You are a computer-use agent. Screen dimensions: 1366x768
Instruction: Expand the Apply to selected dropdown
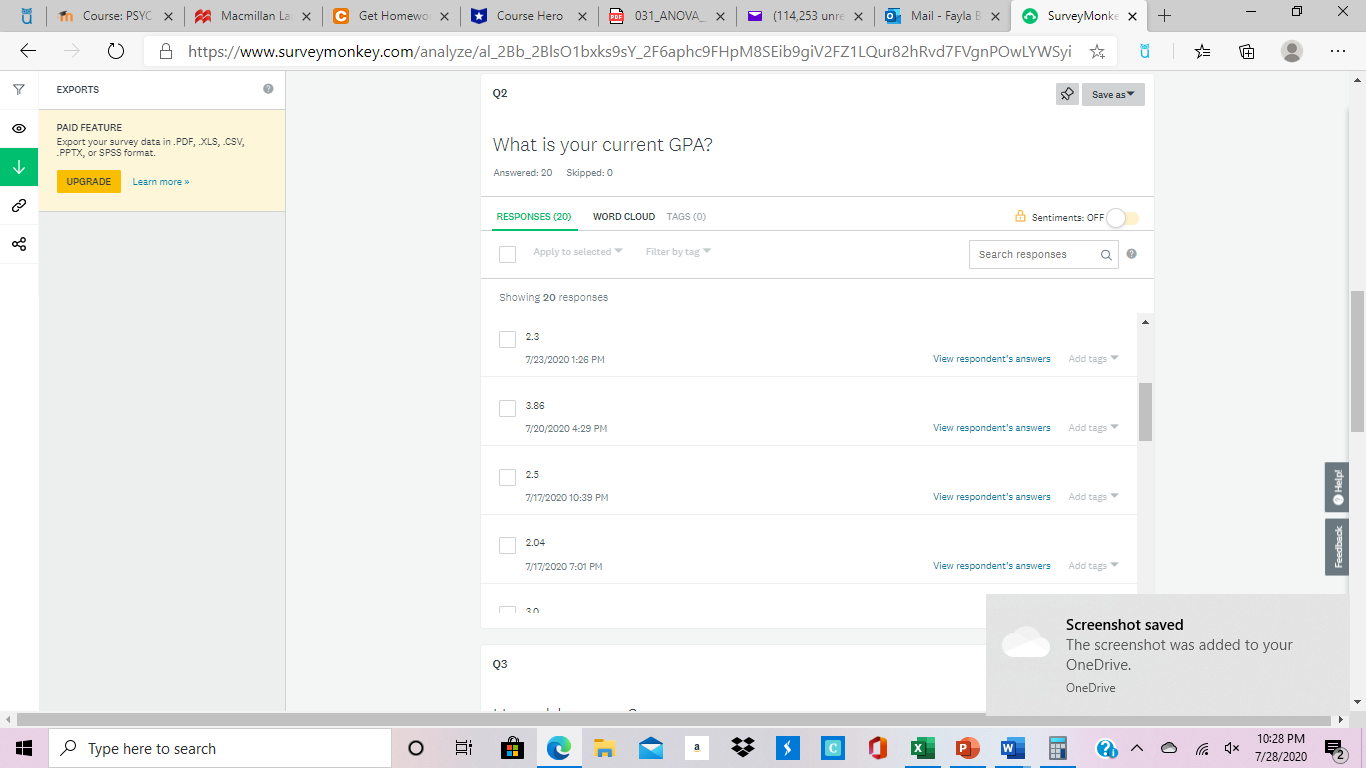pos(578,252)
